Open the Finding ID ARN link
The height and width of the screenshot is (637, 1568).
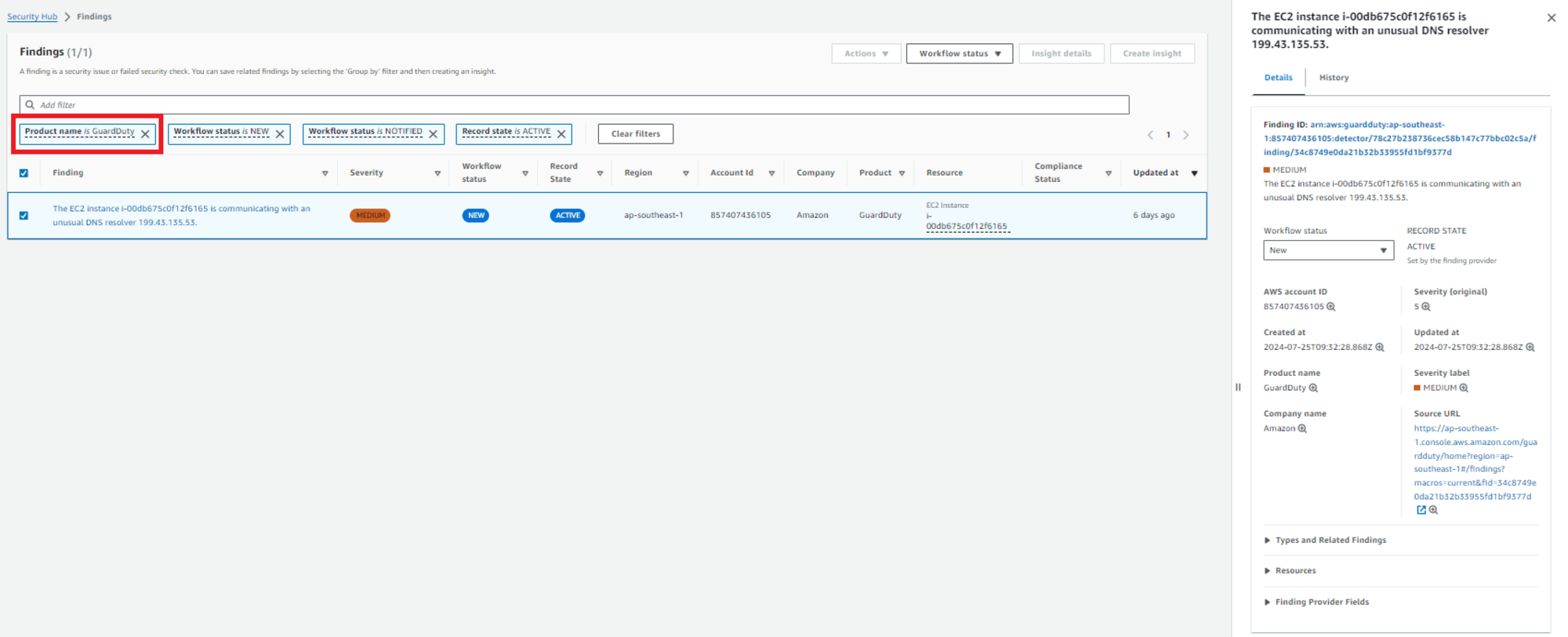click(x=1400, y=138)
